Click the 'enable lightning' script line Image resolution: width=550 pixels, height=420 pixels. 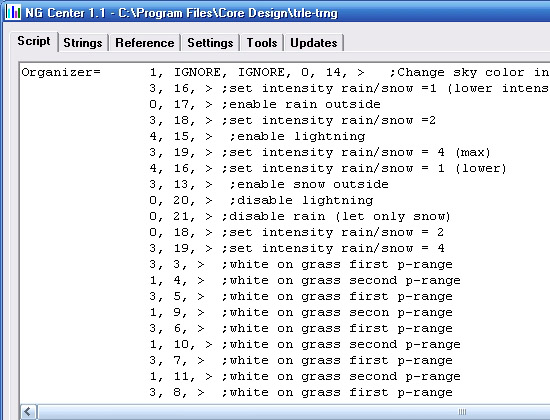click(257, 136)
